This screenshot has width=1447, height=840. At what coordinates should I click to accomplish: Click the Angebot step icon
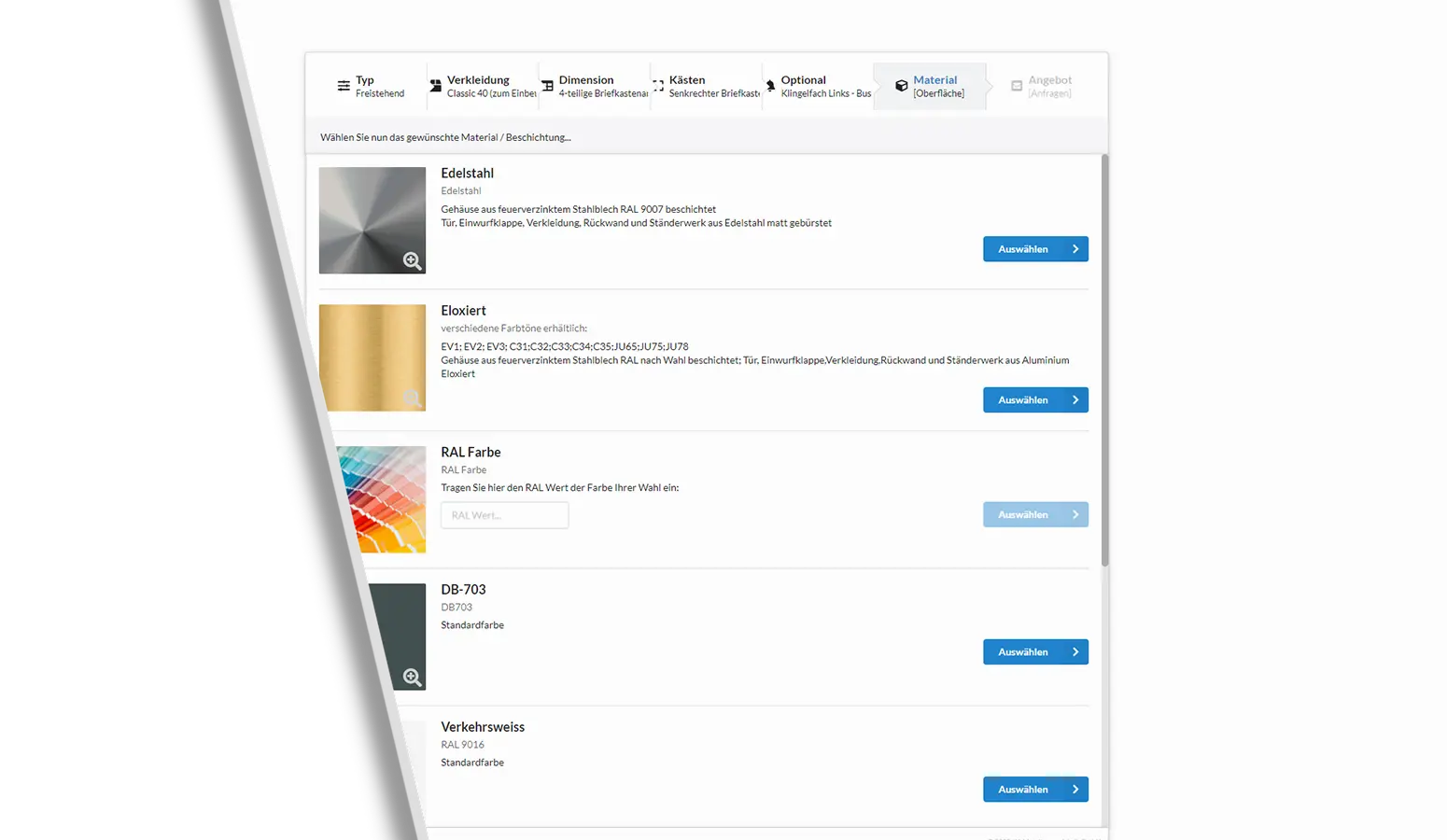click(1017, 86)
